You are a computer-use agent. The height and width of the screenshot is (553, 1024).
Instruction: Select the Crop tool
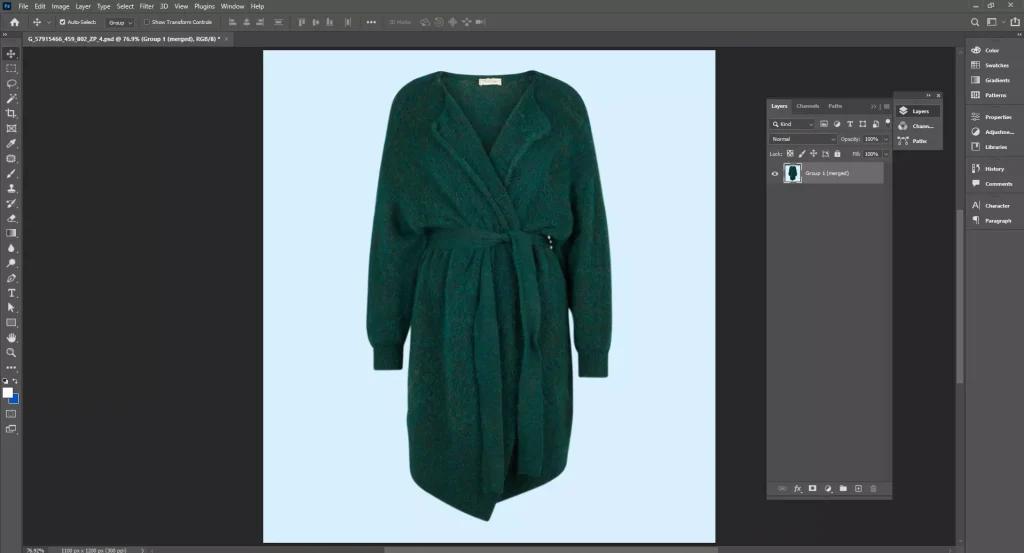point(11,114)
